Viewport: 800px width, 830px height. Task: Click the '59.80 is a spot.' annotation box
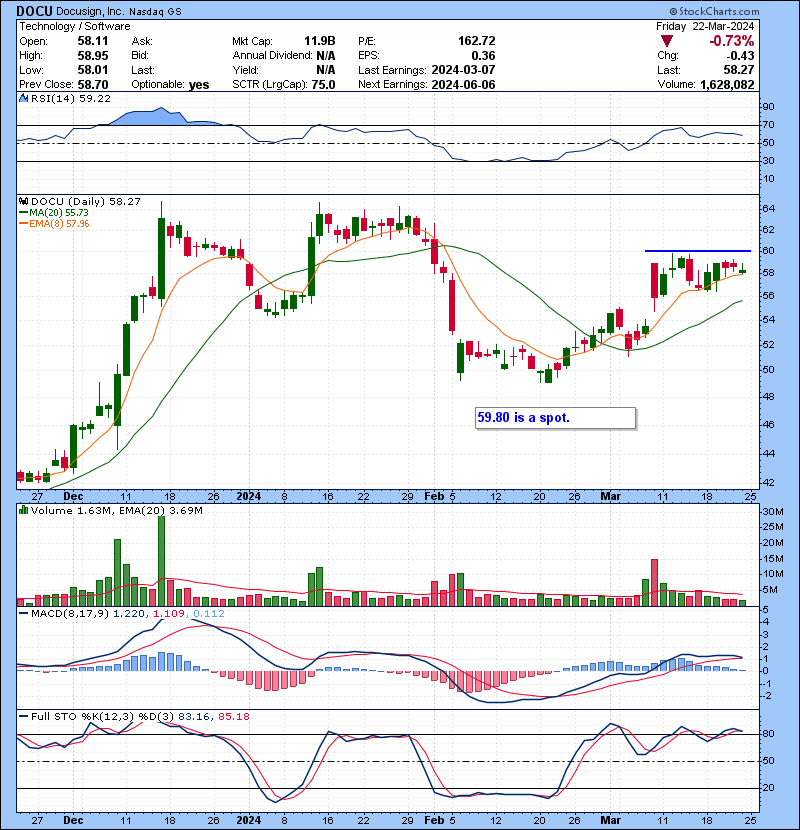pyautogui.click(x=555, y=418)
